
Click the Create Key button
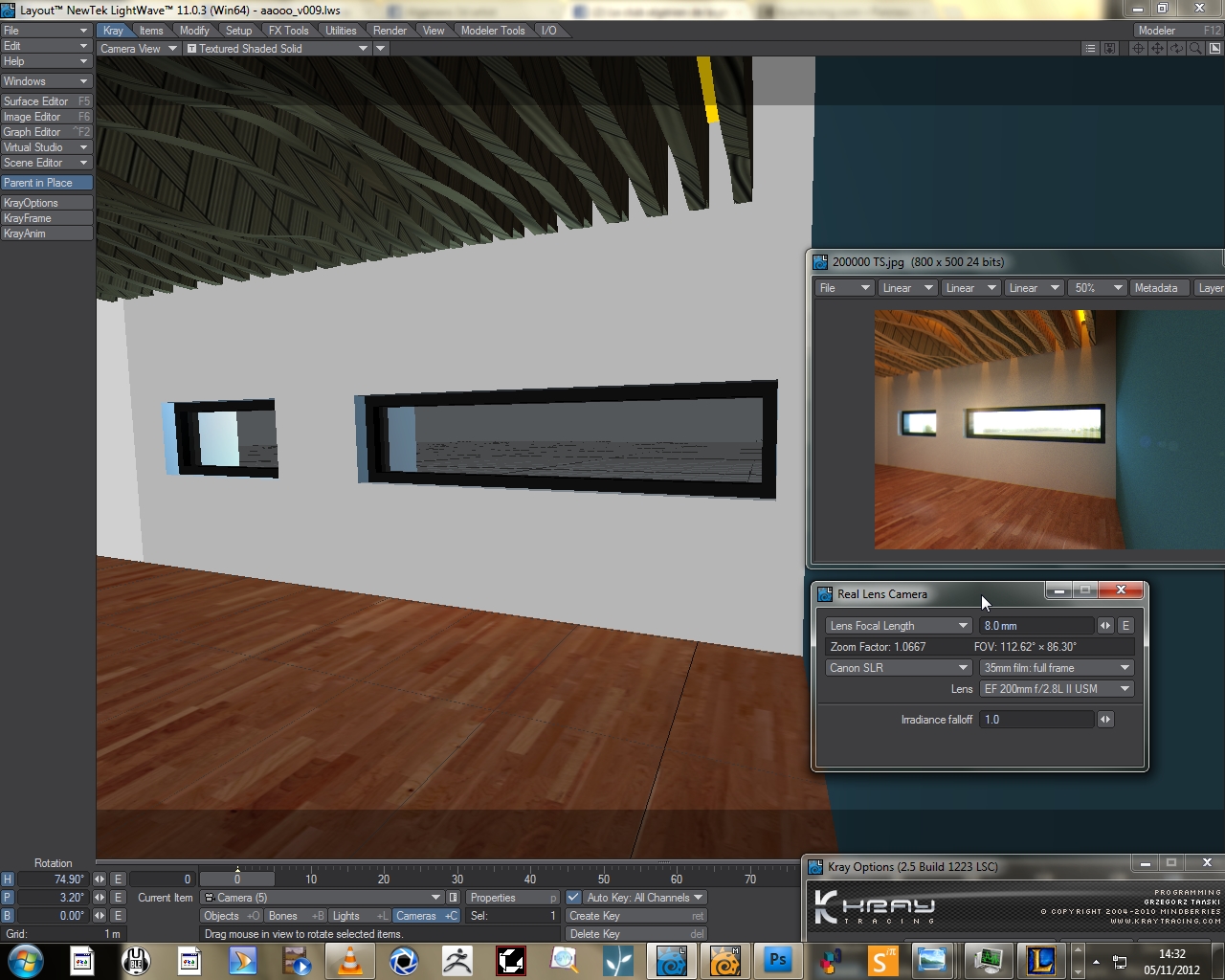(635, 916)
